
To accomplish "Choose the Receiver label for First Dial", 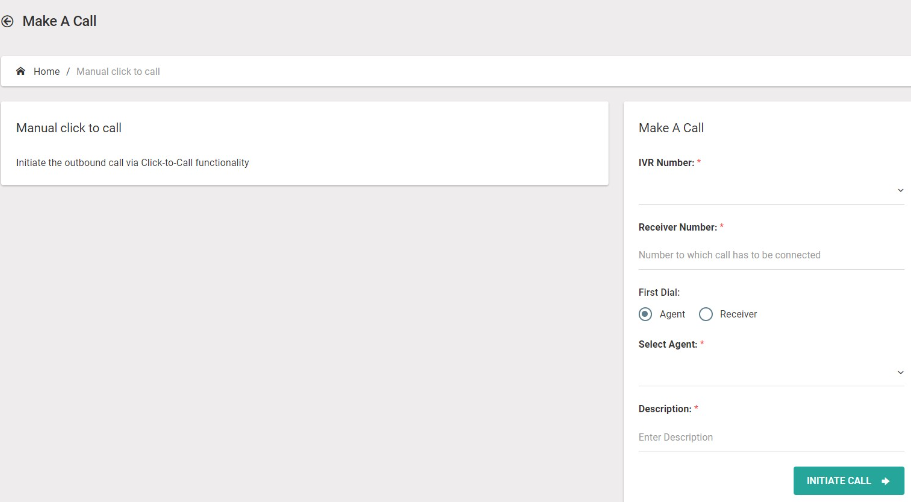I will 738,314.
